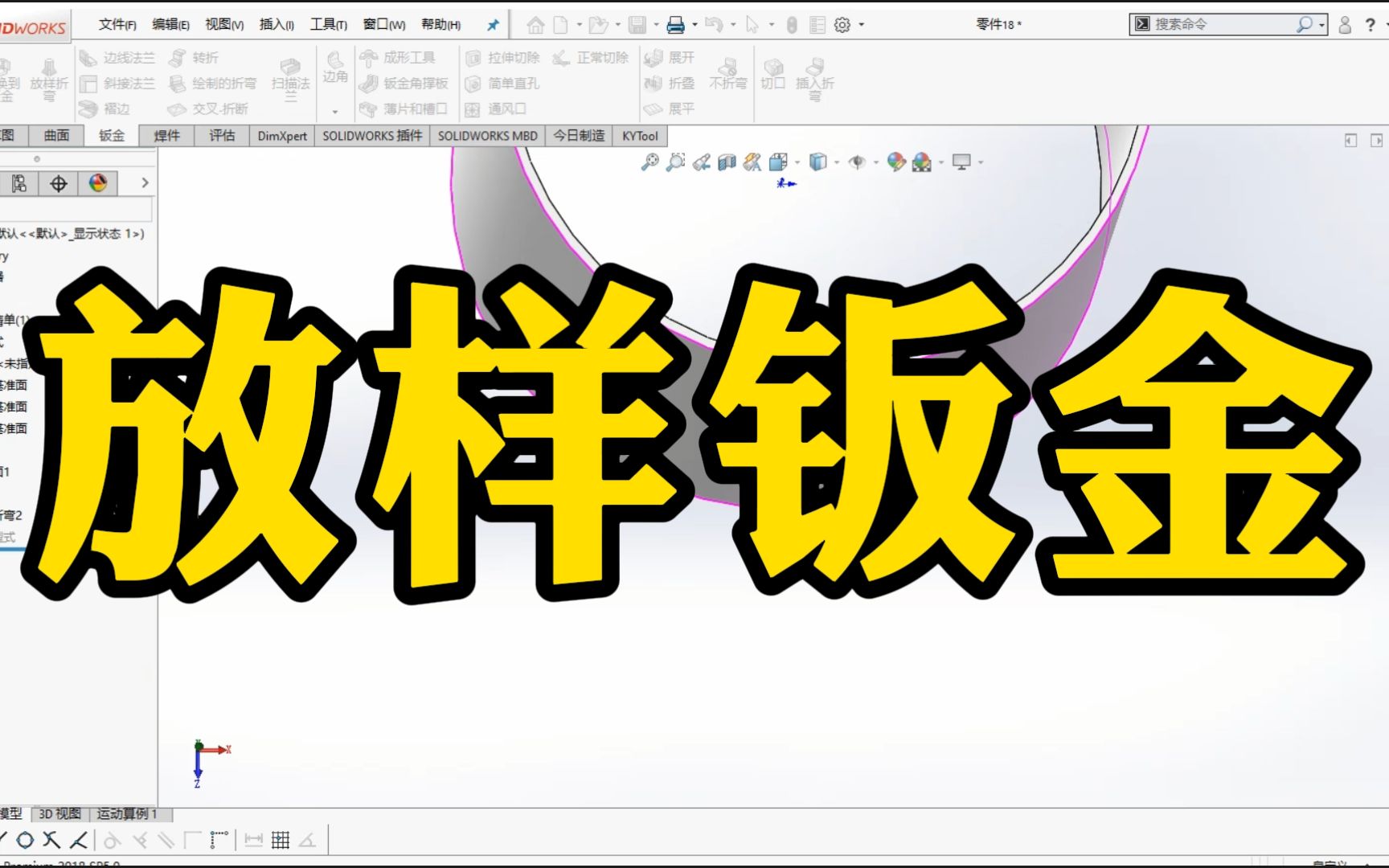Viewport: 1389px width, 868px height.
Task: Click the Swept Flange (扫描法兰) tool
Action: 290,80
